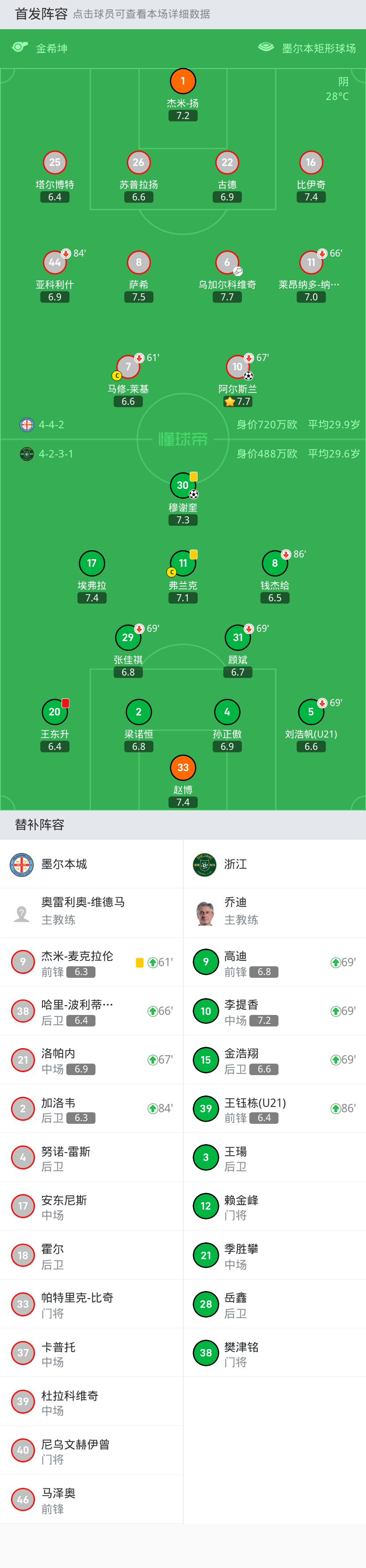This screenshot has height=1568, width=366.
Task: Click the 浙江 team crest in substitutes
Action: pos(205,865)
